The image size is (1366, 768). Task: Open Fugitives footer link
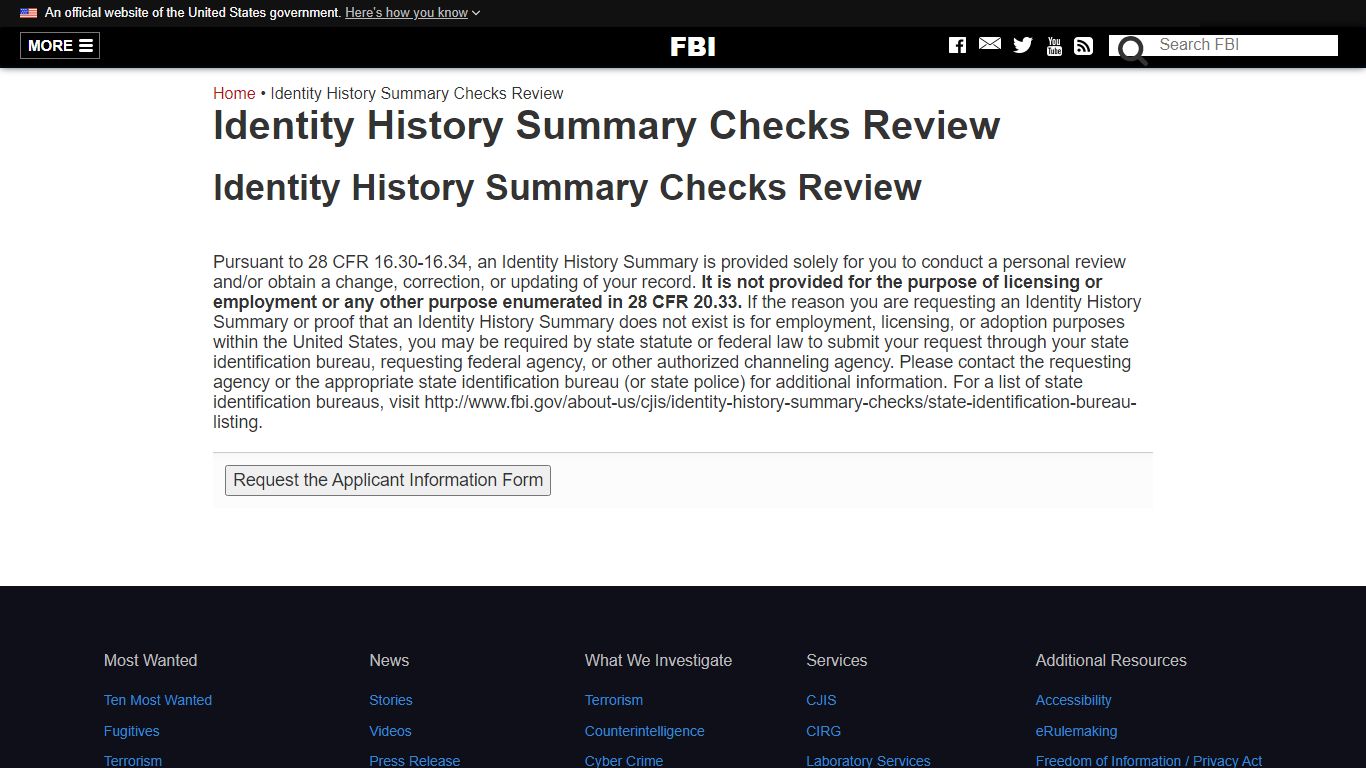coord(132,731)
